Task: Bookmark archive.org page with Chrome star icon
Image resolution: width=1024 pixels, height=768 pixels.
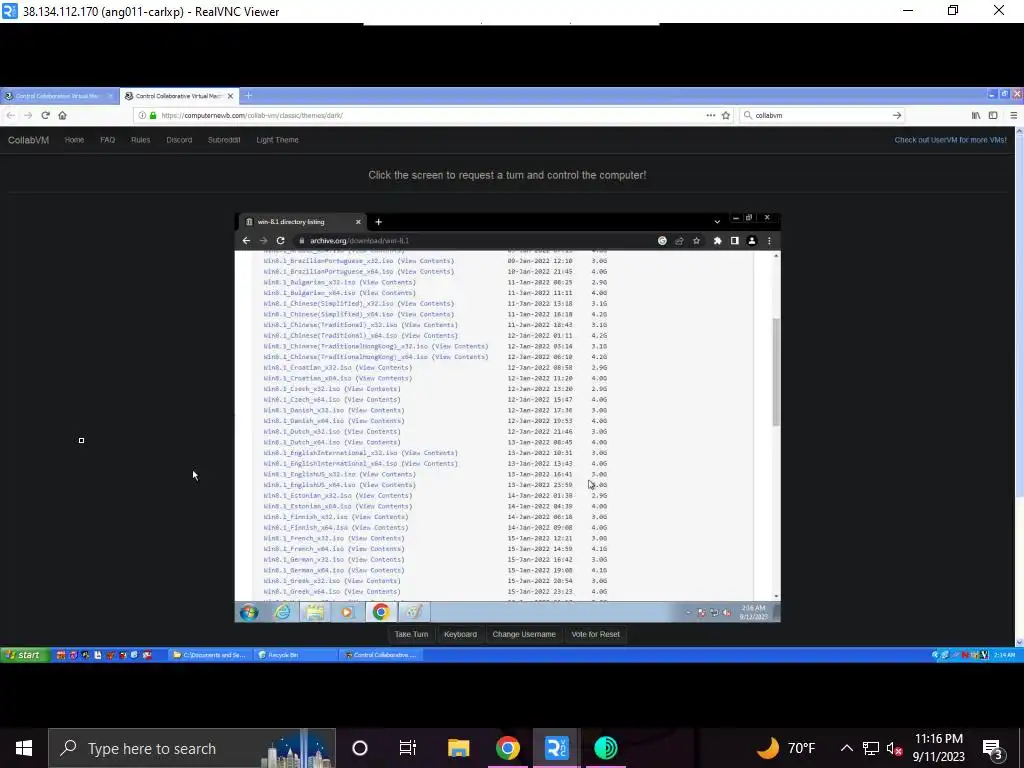Action: 697,240
